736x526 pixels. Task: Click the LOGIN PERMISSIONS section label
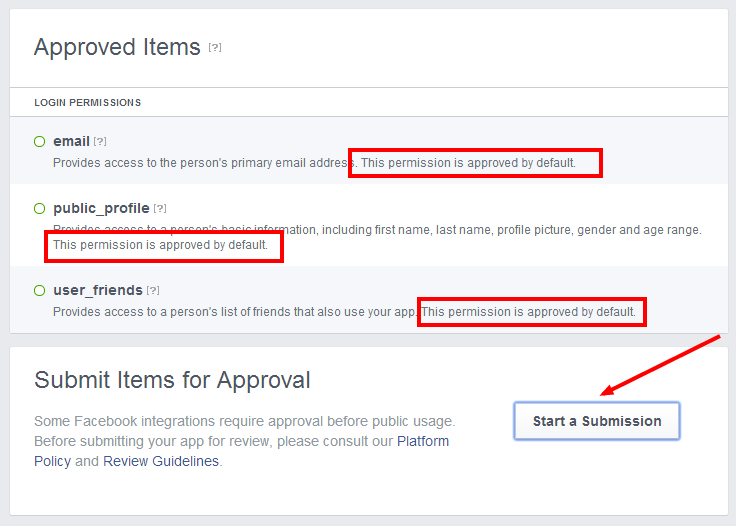(88, 103)
